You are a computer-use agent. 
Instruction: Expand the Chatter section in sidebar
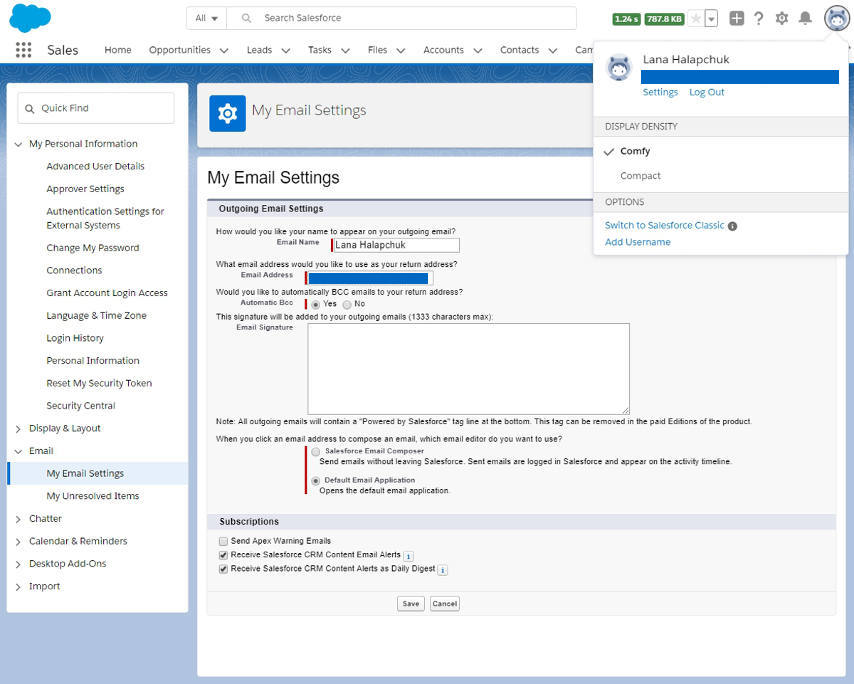pyautogui.click(x=17, y=518)
